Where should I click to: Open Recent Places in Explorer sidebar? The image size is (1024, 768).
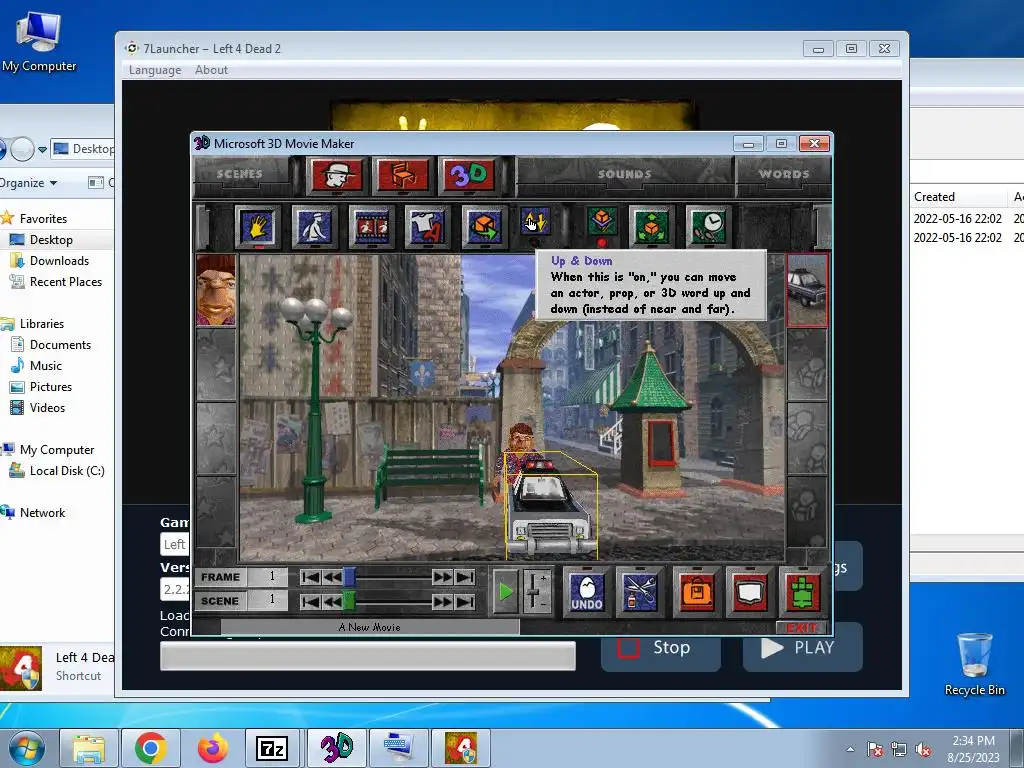pos(65,281)
